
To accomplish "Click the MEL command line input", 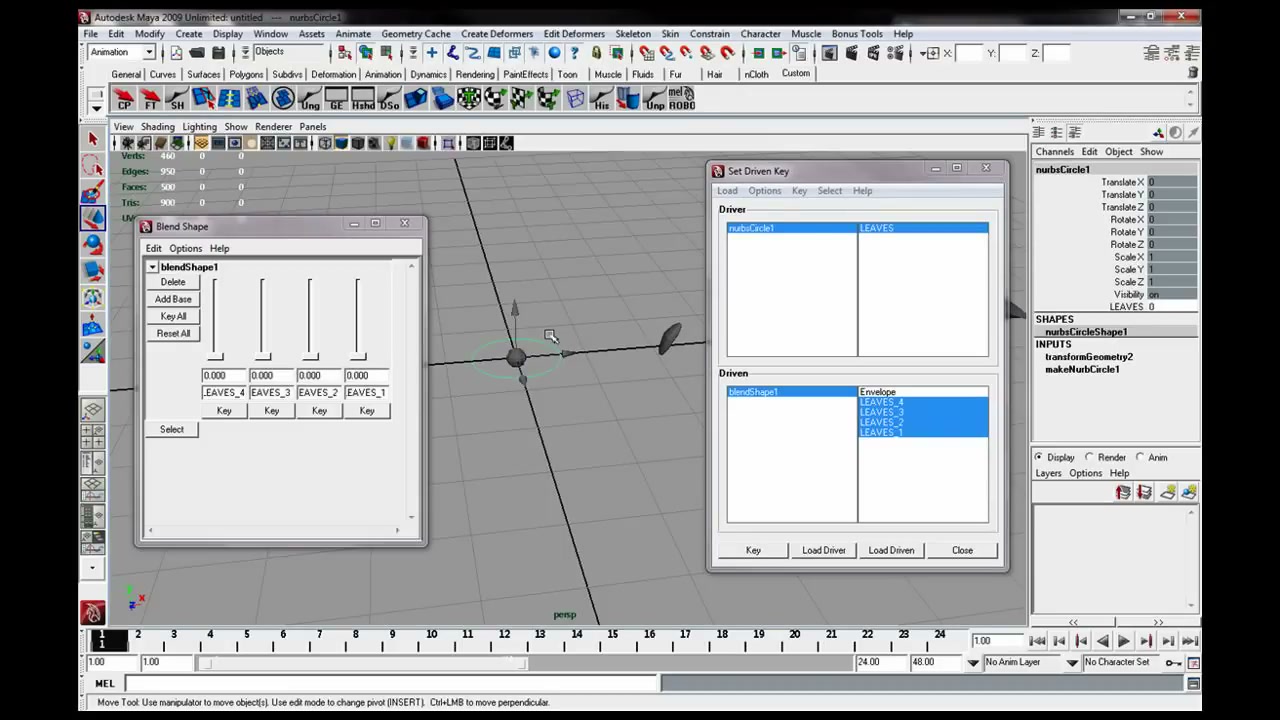I will 391,684.
